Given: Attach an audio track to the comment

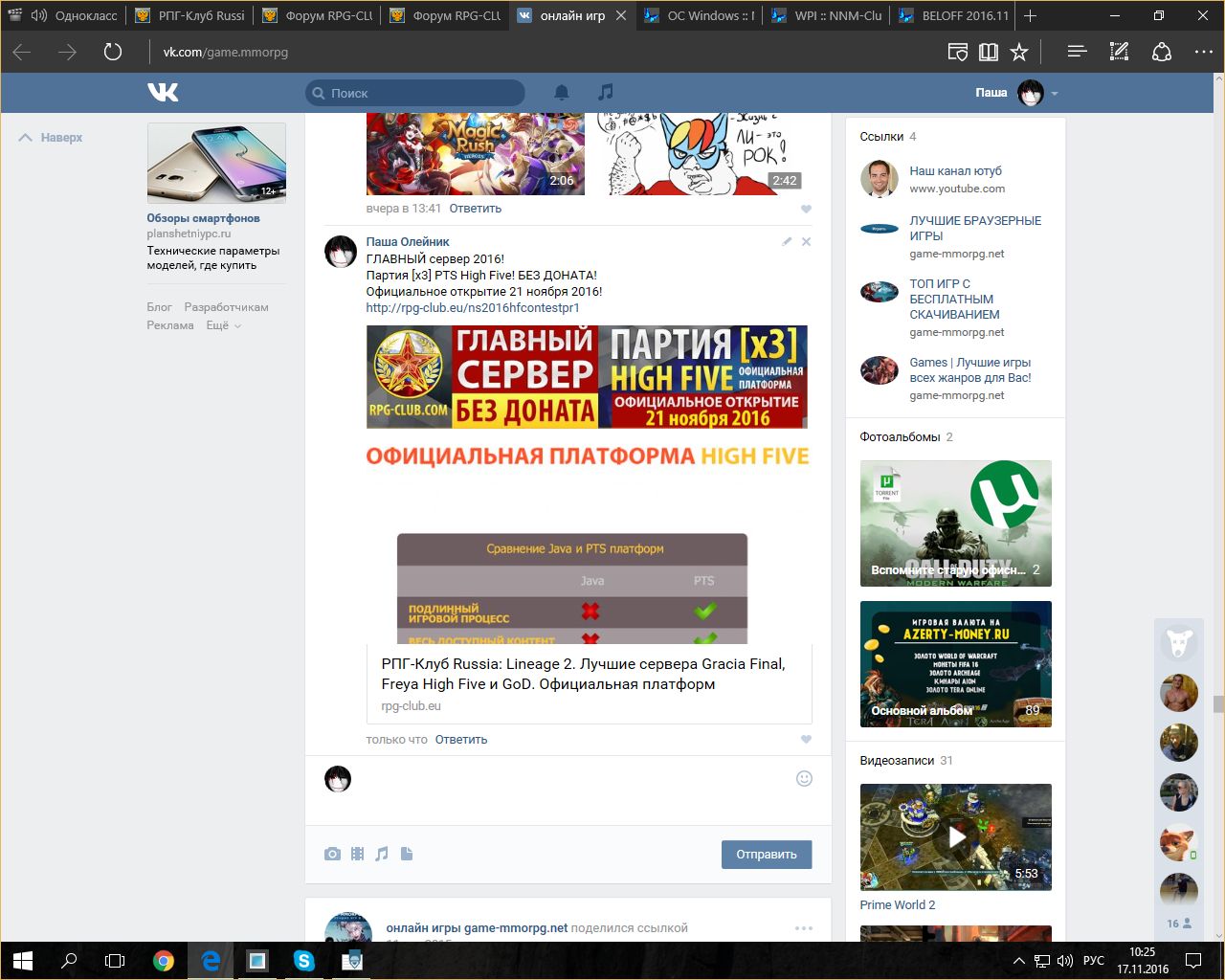Looking at the screenshot, I should coord(382,854).
